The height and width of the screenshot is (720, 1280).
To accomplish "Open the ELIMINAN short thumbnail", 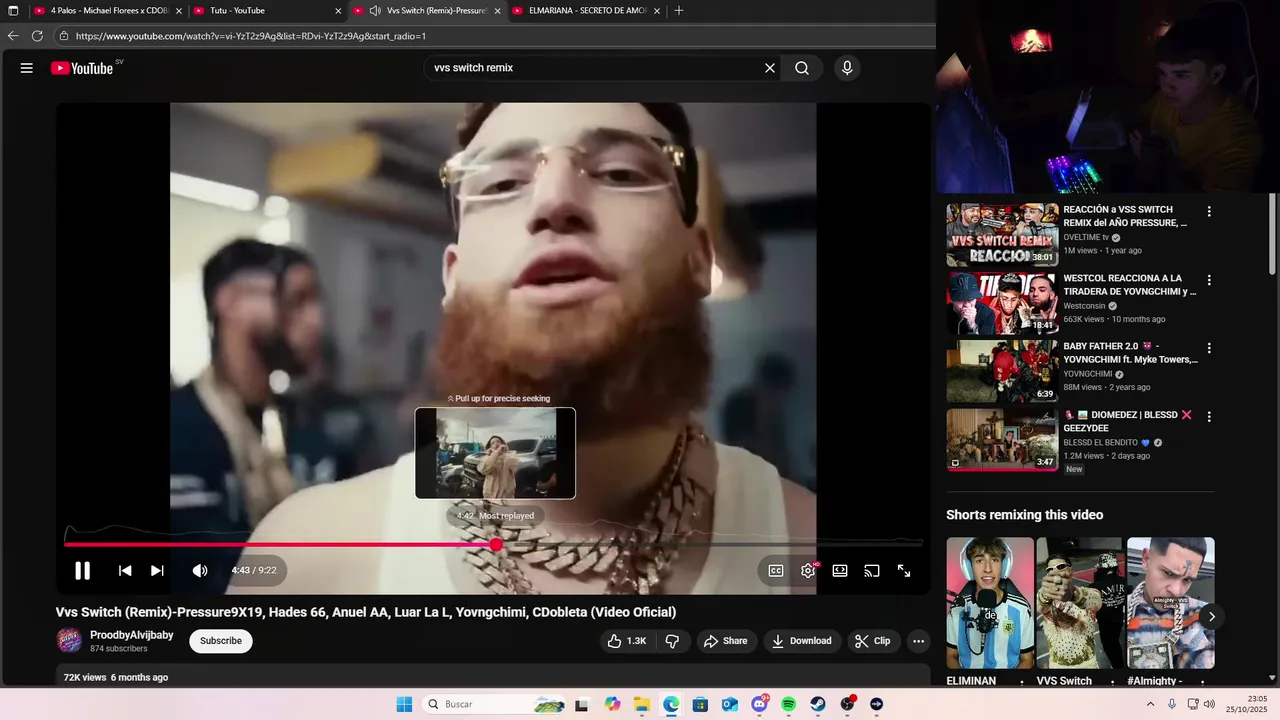I will (x=990, y=603).
